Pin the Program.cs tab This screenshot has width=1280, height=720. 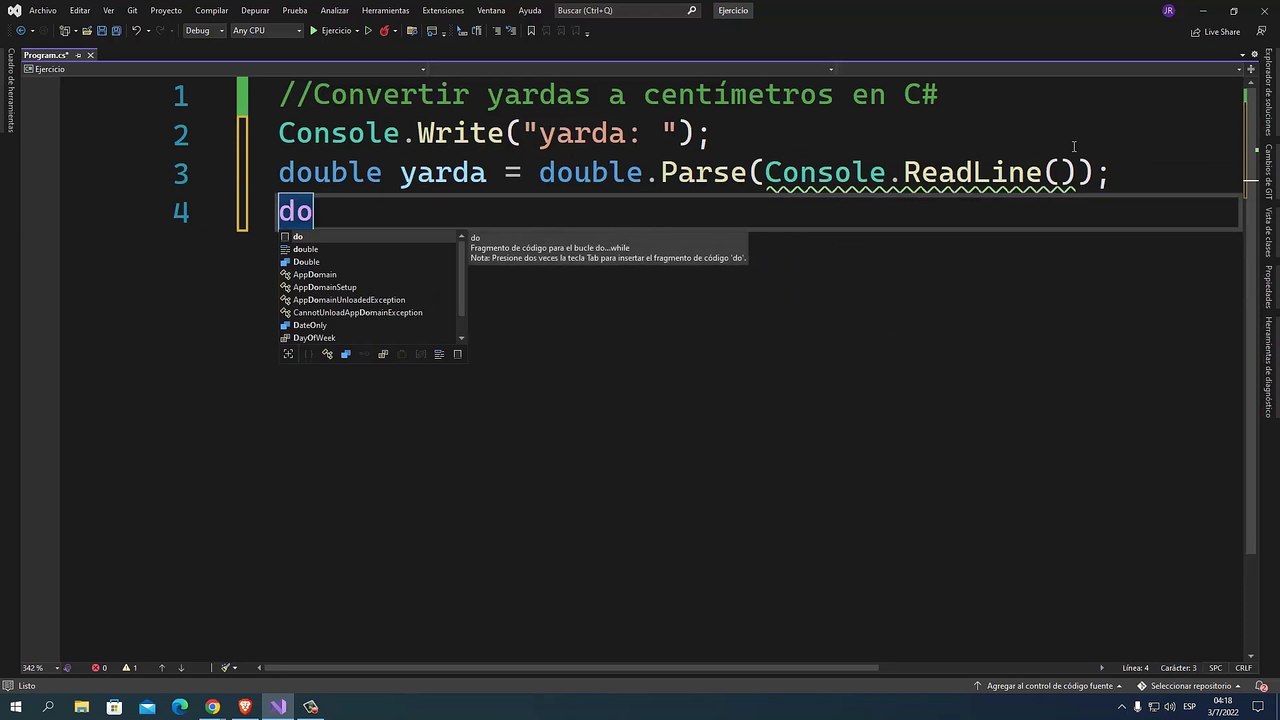pos(78,55)
